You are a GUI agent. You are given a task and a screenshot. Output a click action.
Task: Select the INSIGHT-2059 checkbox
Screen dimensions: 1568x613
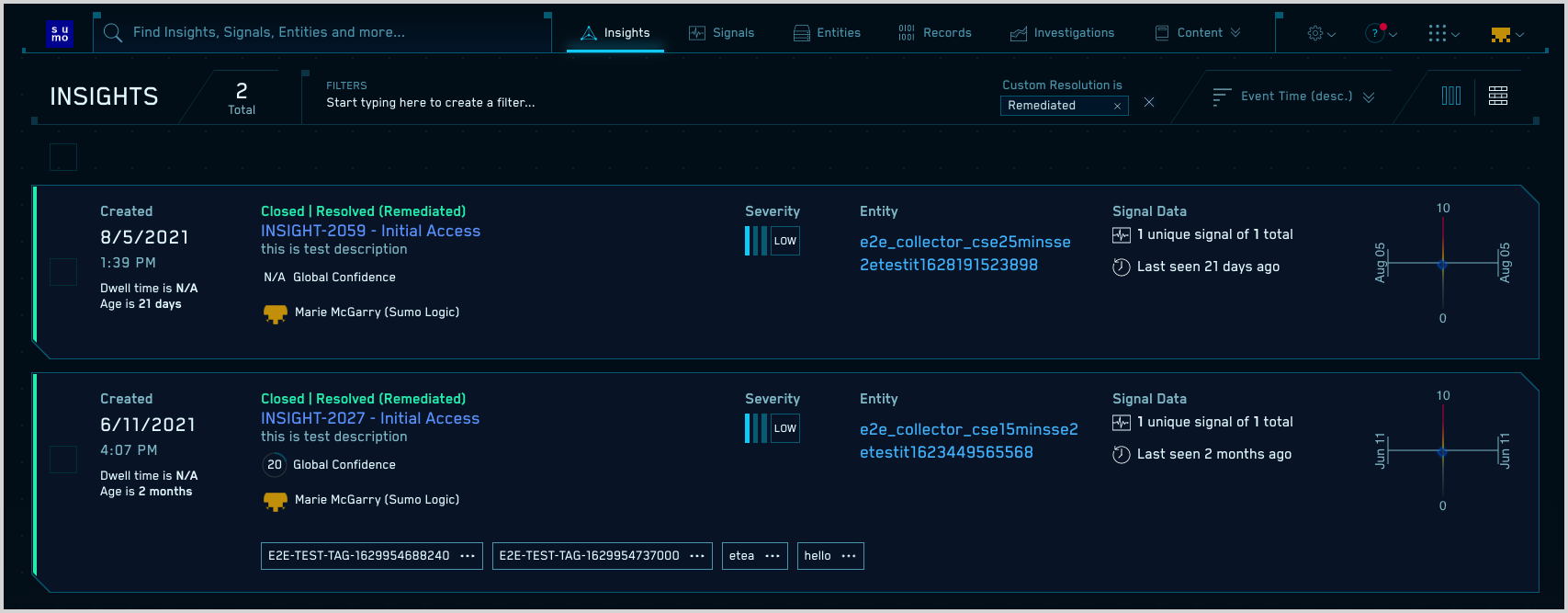[x=63, y=272]
